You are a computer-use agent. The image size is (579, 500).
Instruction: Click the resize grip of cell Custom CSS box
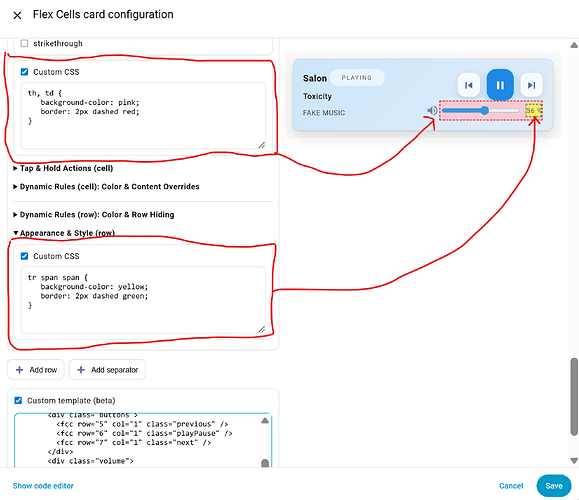point(261,145)
